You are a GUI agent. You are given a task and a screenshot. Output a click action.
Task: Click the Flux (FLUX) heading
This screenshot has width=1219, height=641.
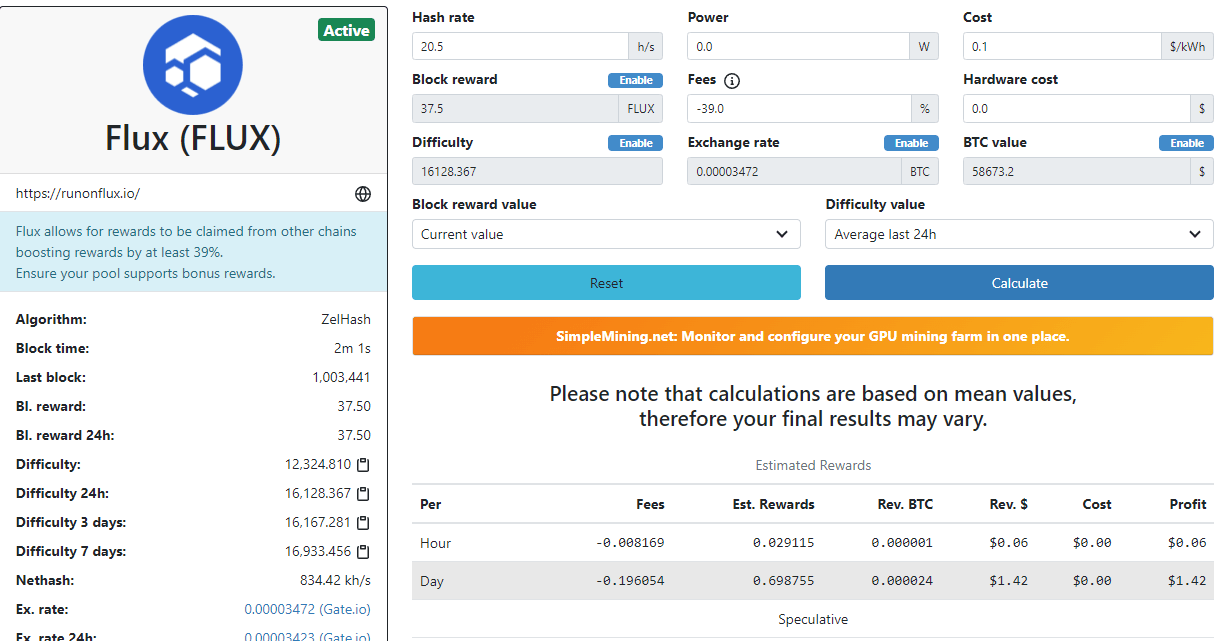[193, 138]
